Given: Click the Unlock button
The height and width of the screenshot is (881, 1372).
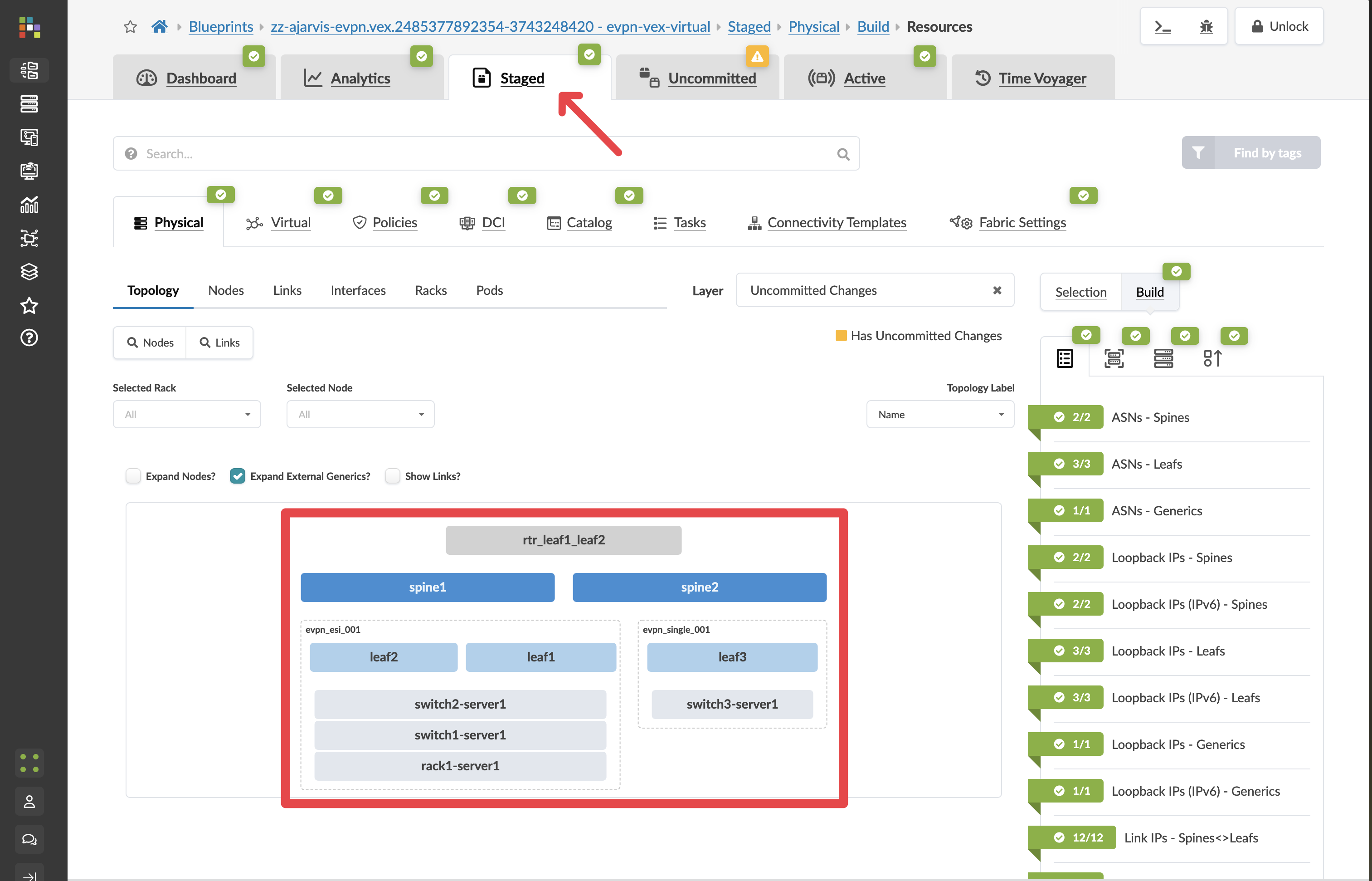Looking at the screenshot, I should coord(1279,26).
